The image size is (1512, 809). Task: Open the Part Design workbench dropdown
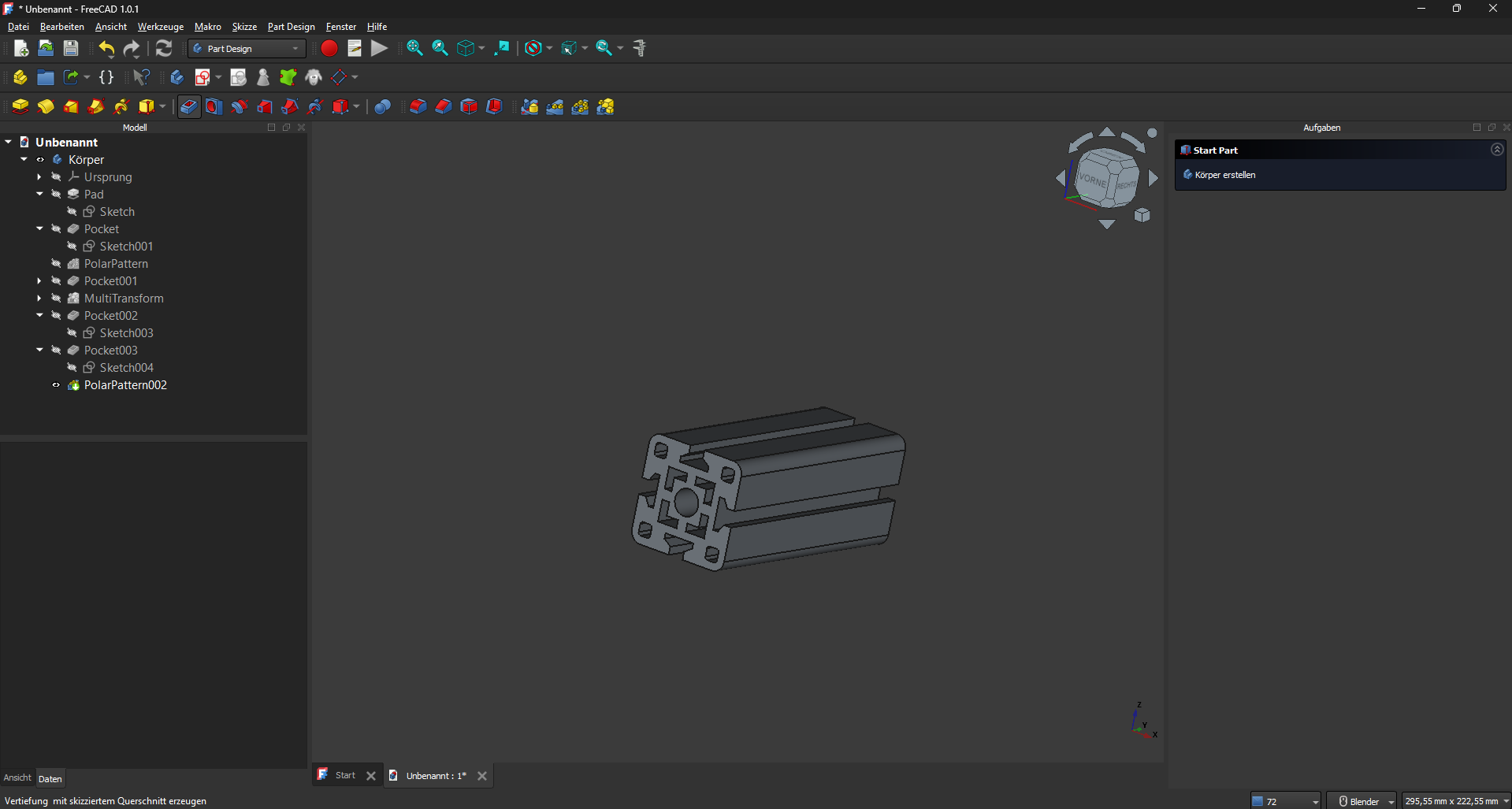(247, 48)
